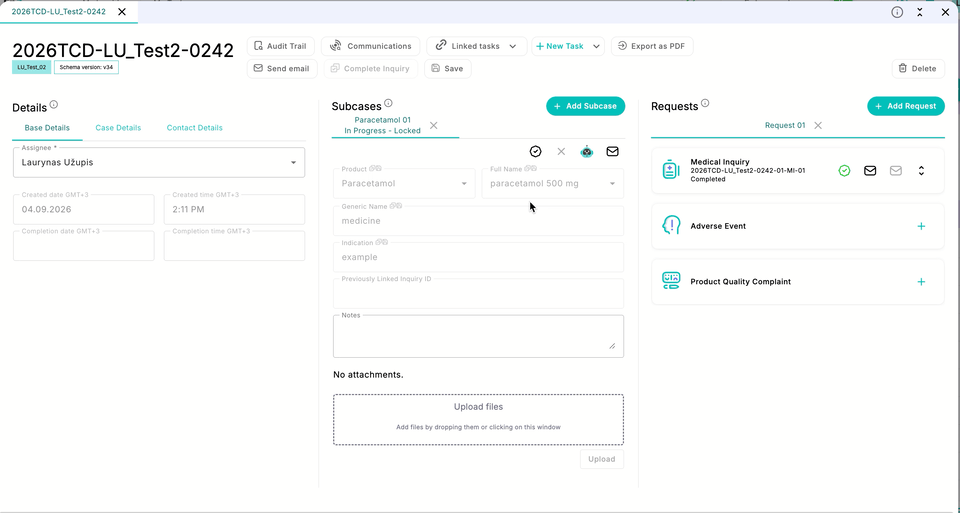Click the Export as PDF button

click(x=652, y=46)
